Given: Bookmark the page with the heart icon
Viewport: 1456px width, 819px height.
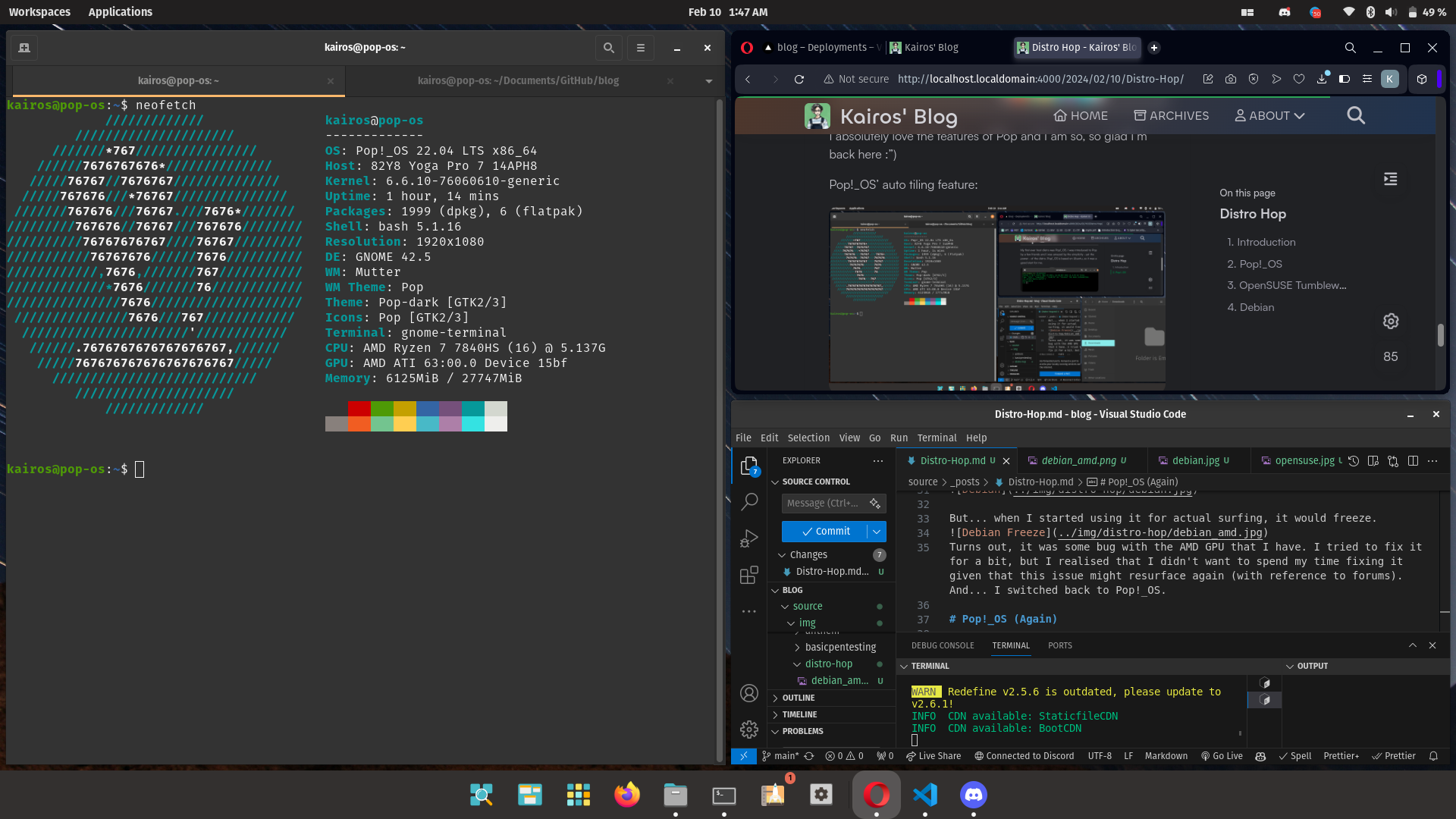Looking at the screenshot, I should (1299, 79).
